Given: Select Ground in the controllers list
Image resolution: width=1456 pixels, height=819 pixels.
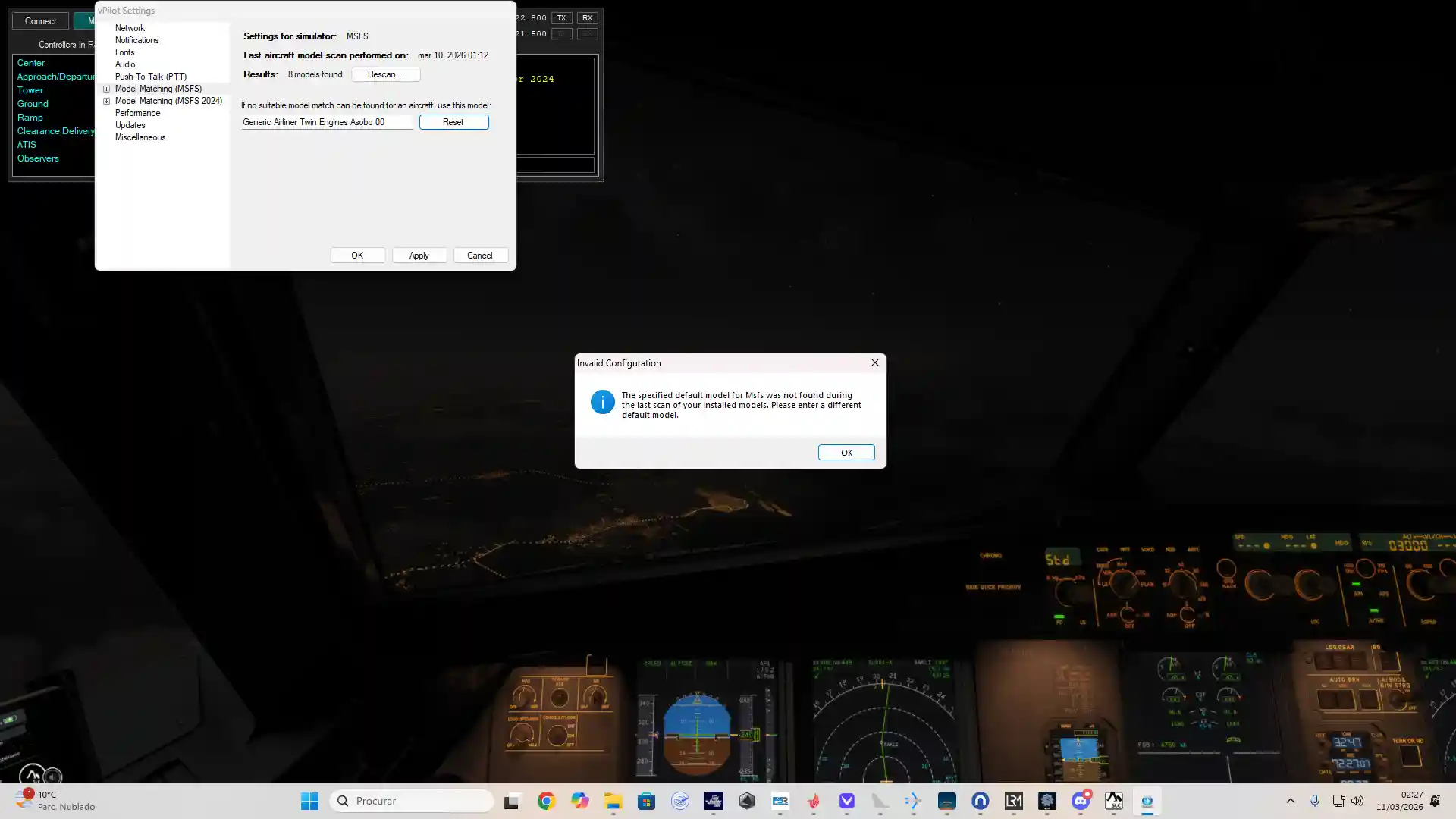Looking at the screenshot, I should 33,104.
